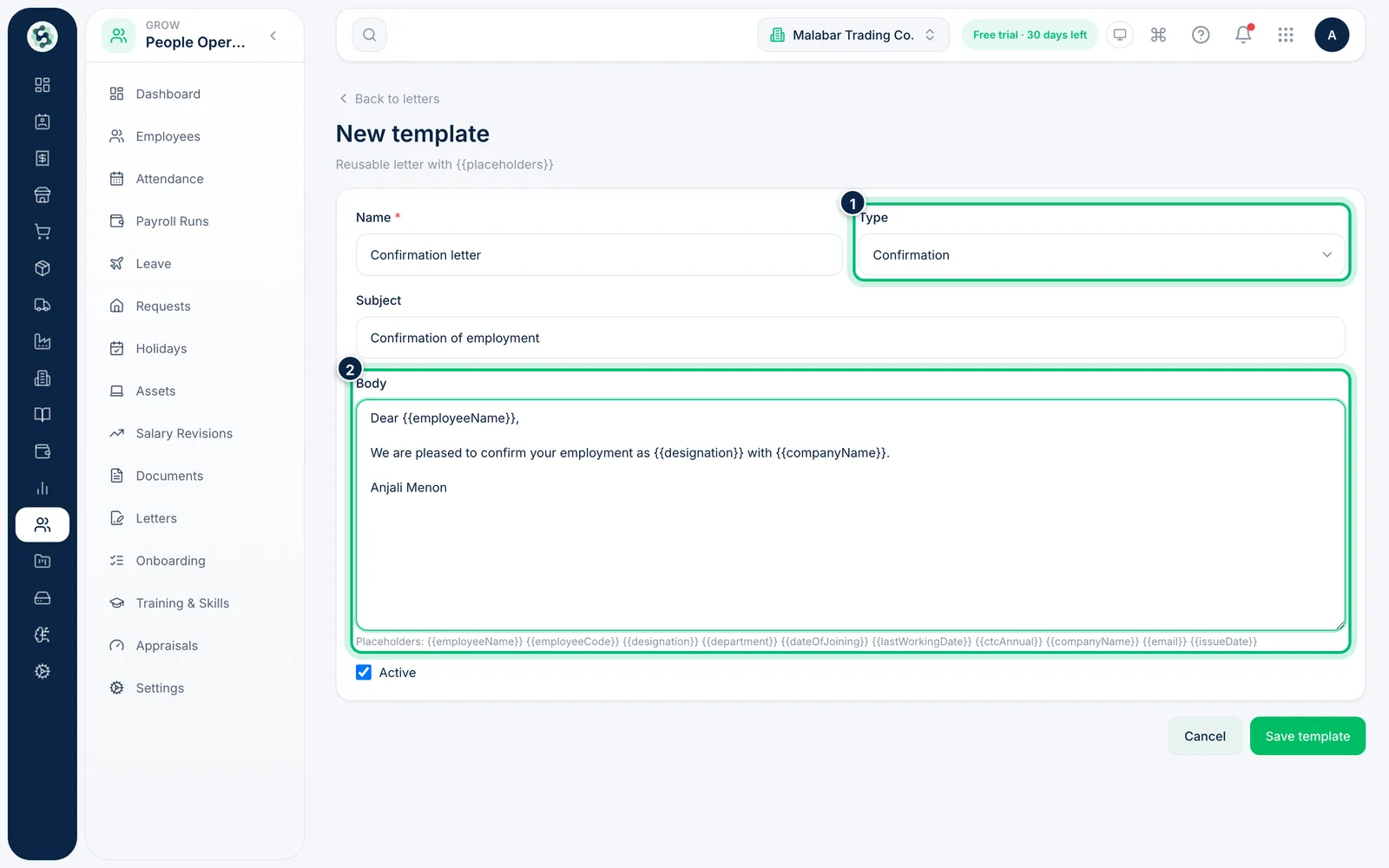The height and width of the screenshot is (868, 1389).
Task: Open the wallet module in the rail
Action: 42,451
